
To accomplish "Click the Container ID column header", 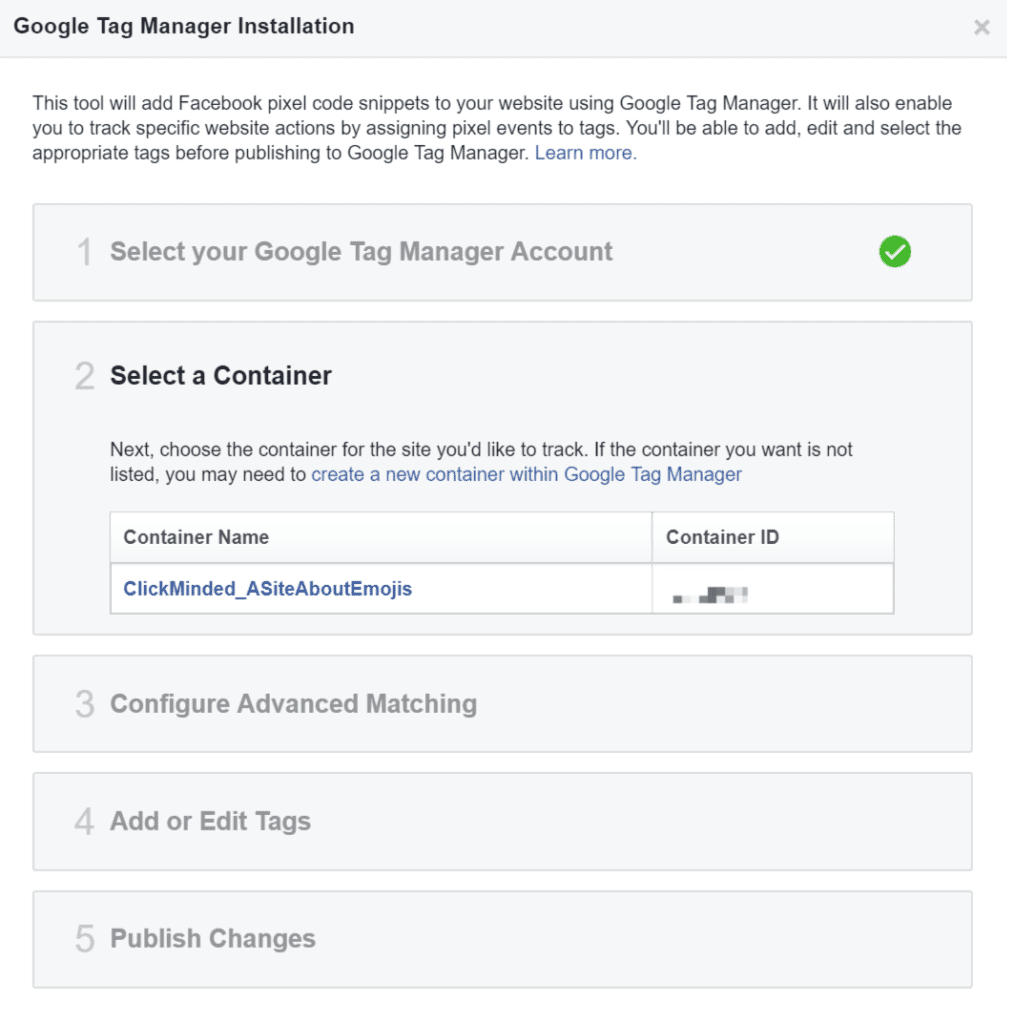I will (772, 537).
